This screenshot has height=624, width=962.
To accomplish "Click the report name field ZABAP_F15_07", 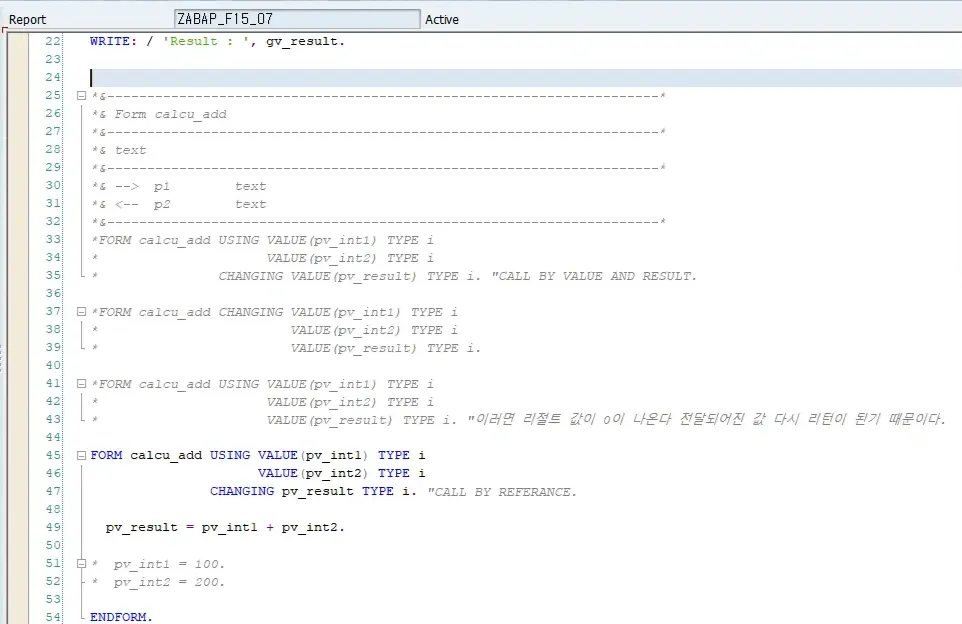I will tap(297, 19).
